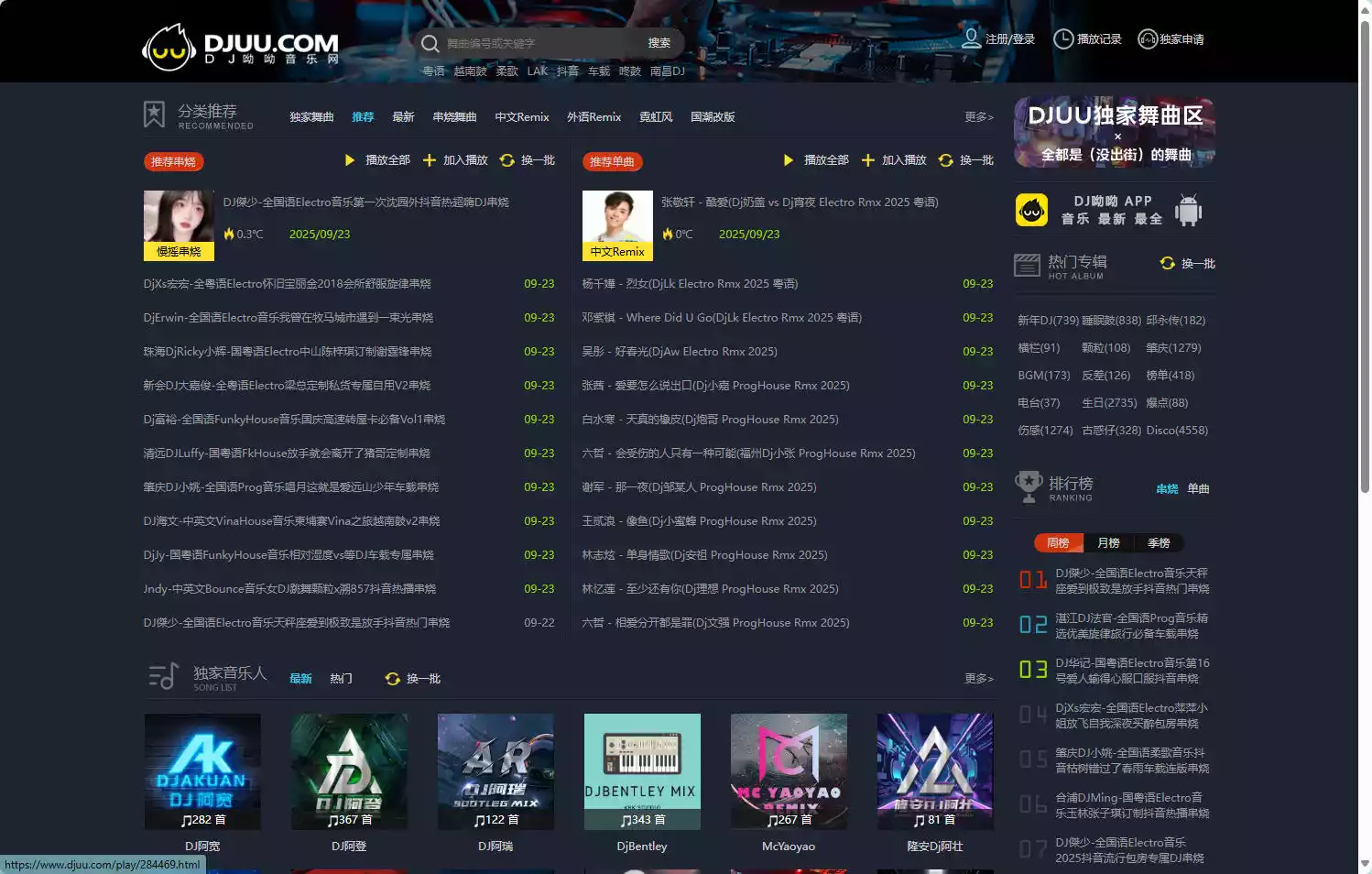Click the magnifier icon in the search bar
Image resolution: width=1372 pixels, height=874 pixels.
pyautogui.click(x=430, y=43)
